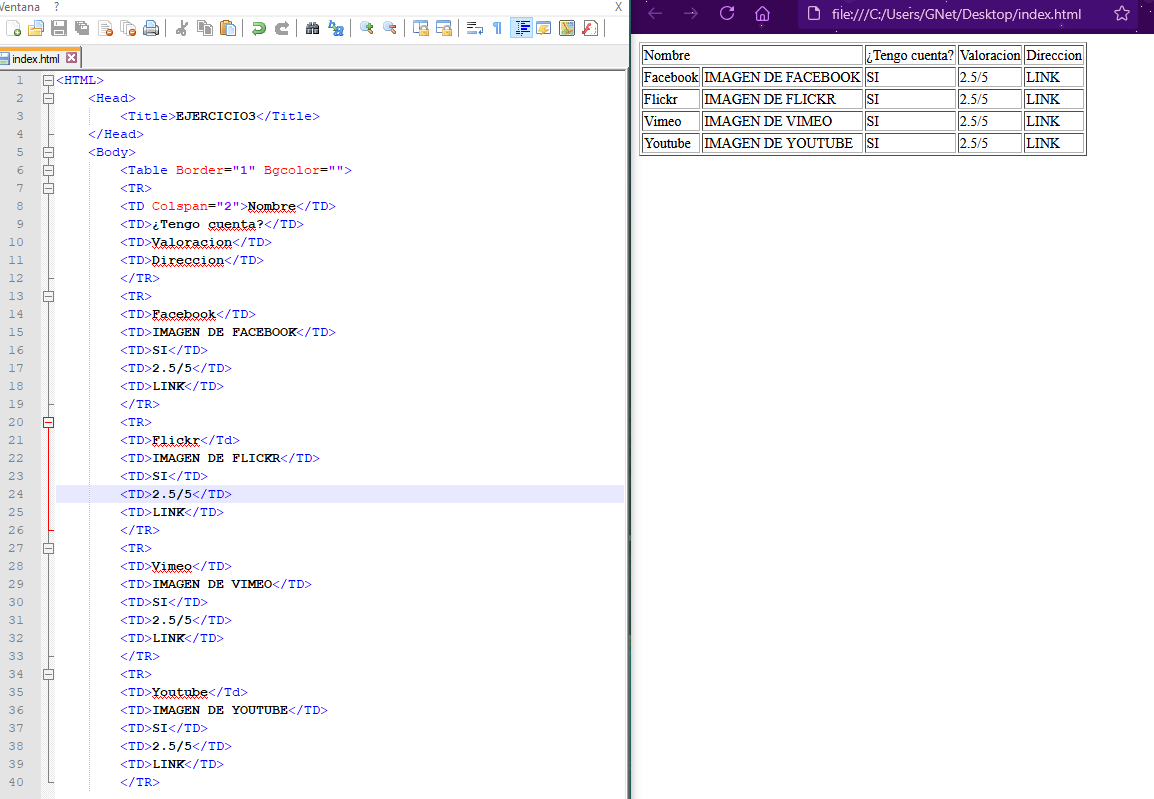Click the Zoom in magnifier icon
This screenshot has height=799, width=1154.
tap(366, 28)
